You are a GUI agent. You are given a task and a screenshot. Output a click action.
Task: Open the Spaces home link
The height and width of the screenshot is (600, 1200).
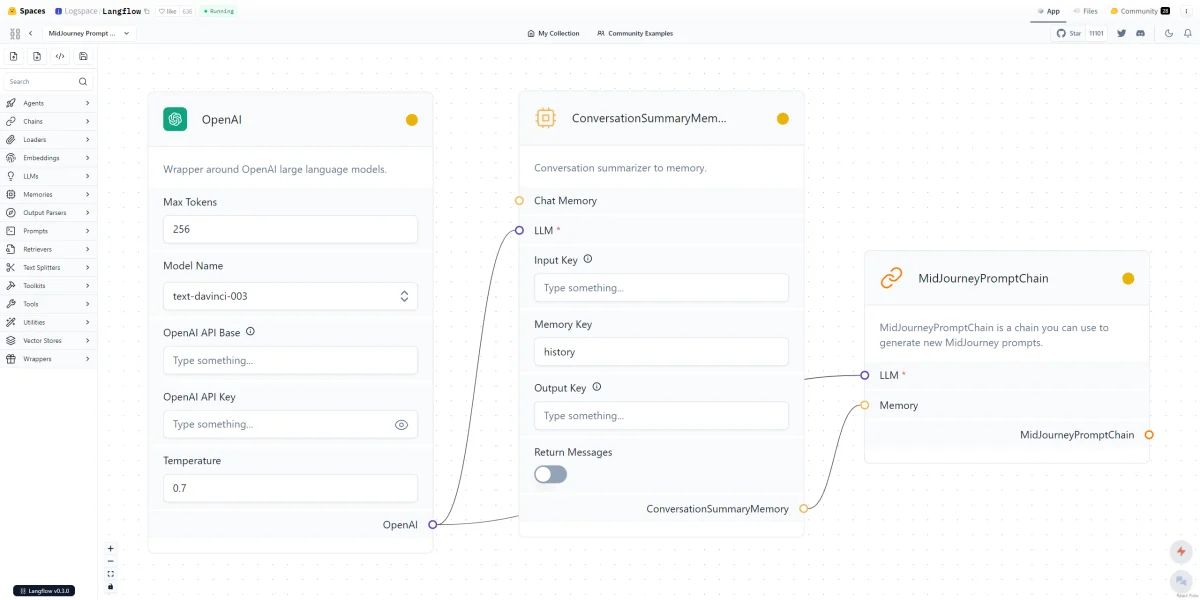click(27, 11)
